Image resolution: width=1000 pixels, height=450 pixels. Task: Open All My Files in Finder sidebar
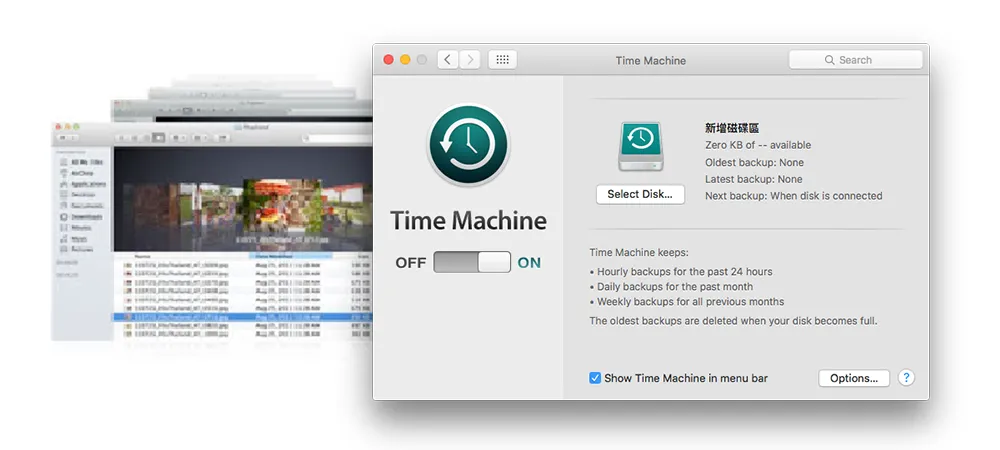click(88, 161)
